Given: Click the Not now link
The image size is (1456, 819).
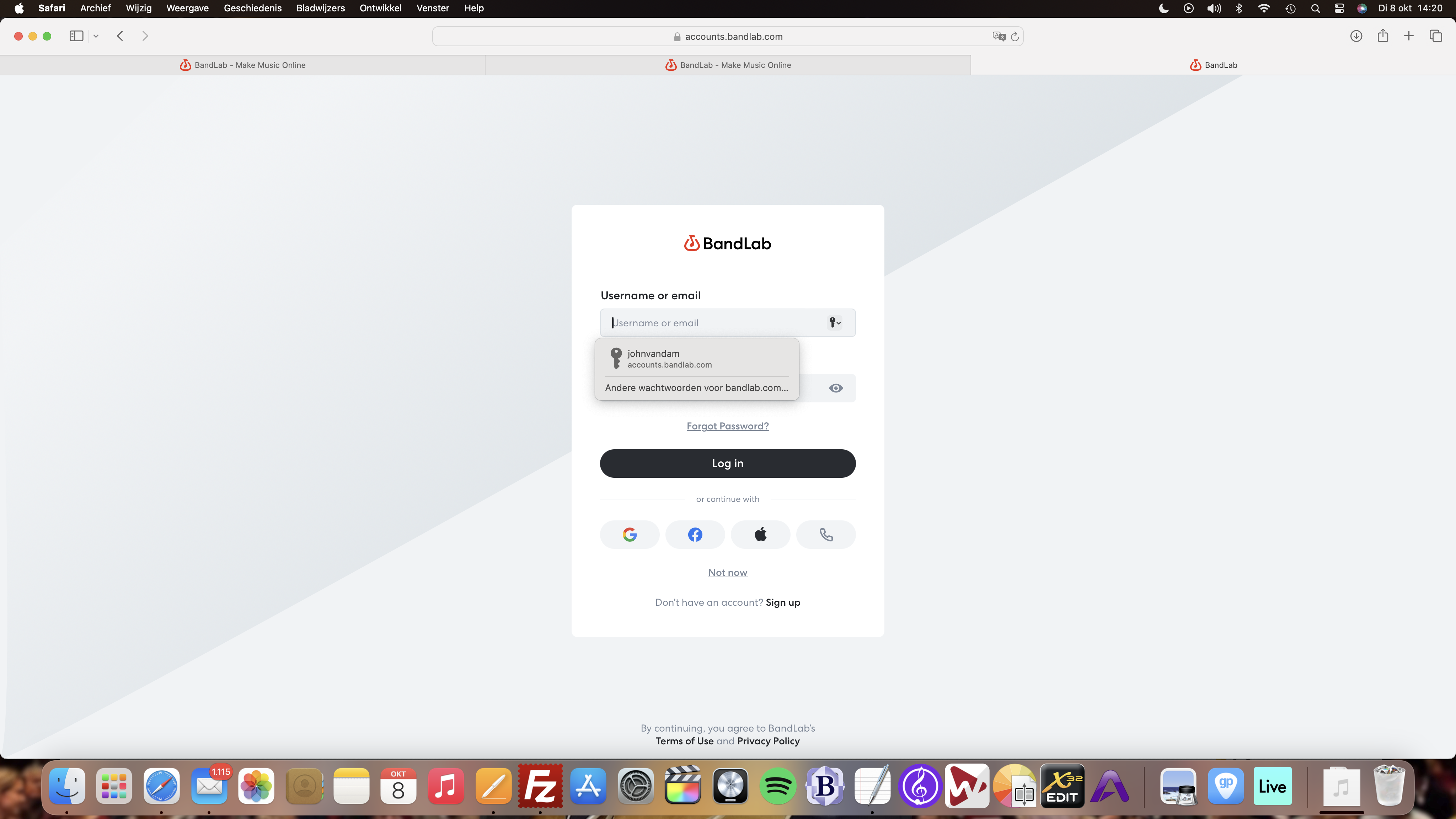Looking at the screenshot, I should (x=728, y=573).
